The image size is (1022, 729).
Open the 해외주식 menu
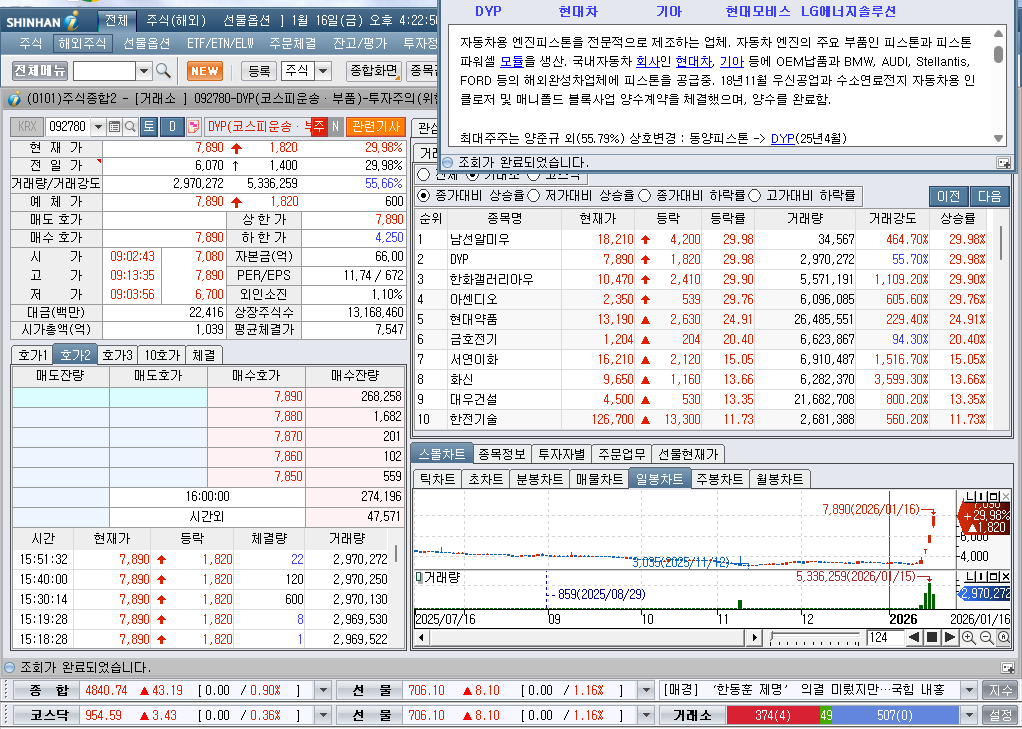point(82,44)
